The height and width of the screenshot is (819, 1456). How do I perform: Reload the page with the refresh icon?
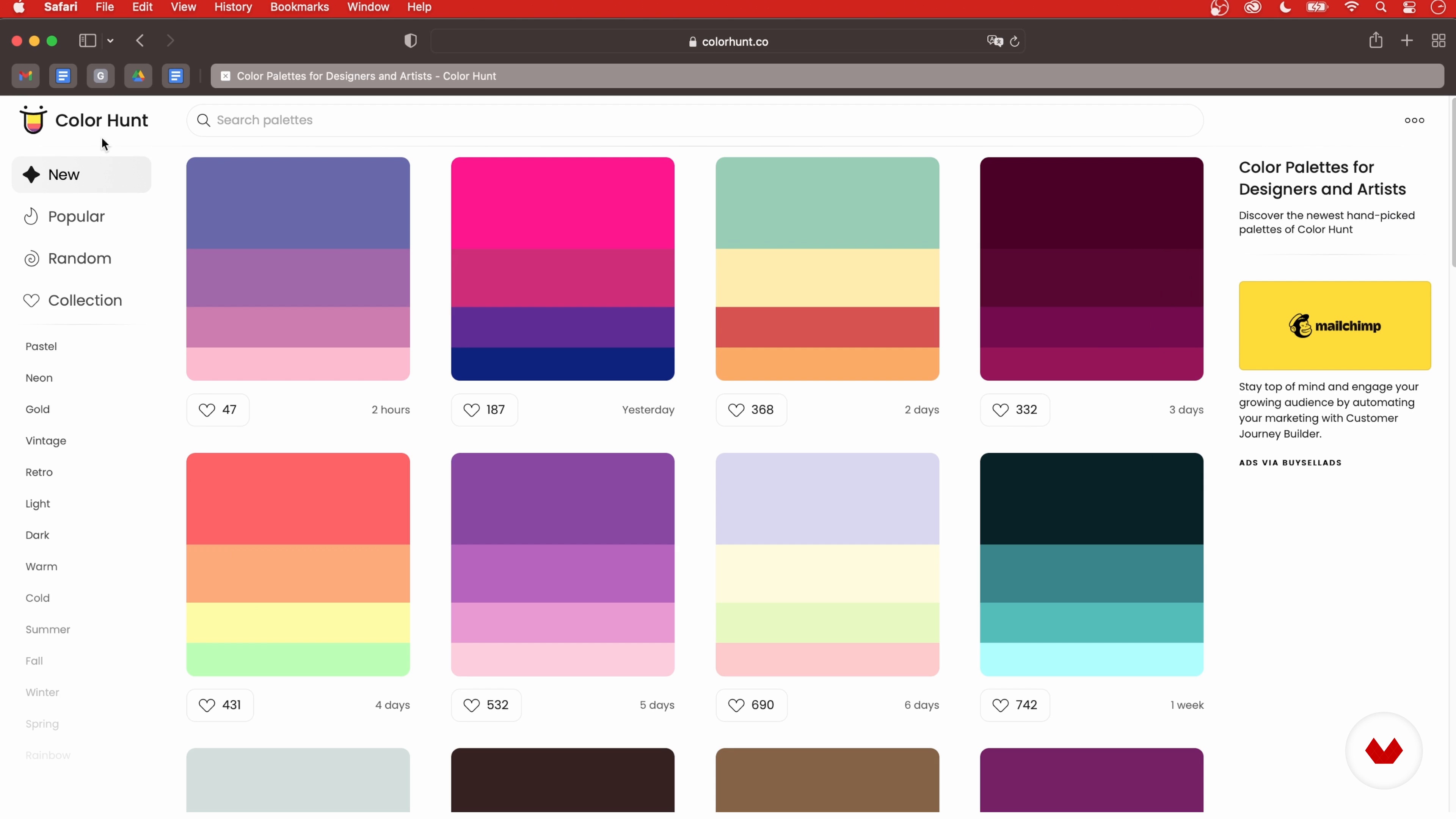[x=1015, y=41]
